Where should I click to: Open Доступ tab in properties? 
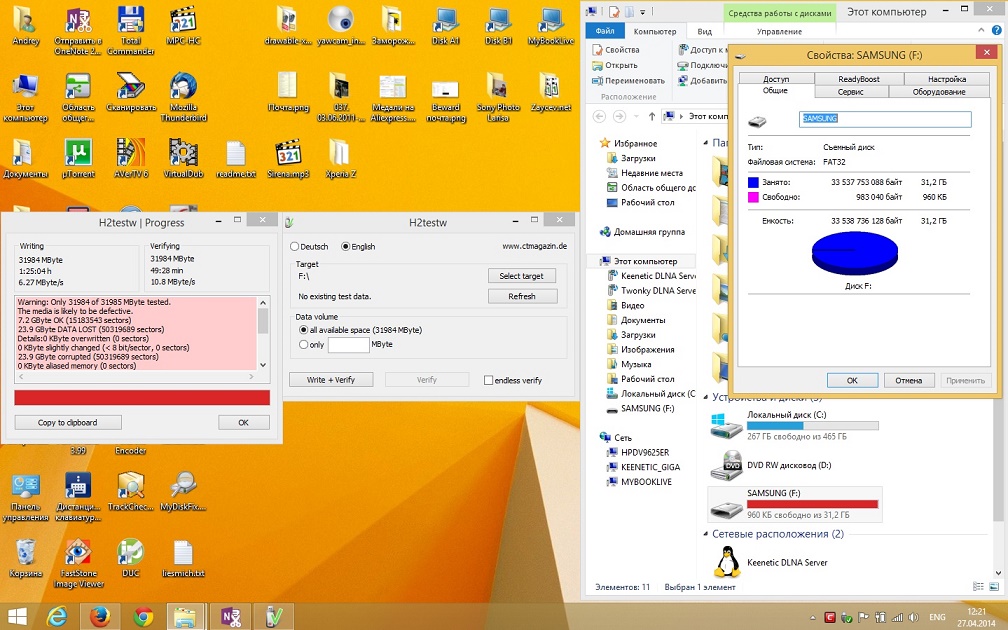click(776, 78)
